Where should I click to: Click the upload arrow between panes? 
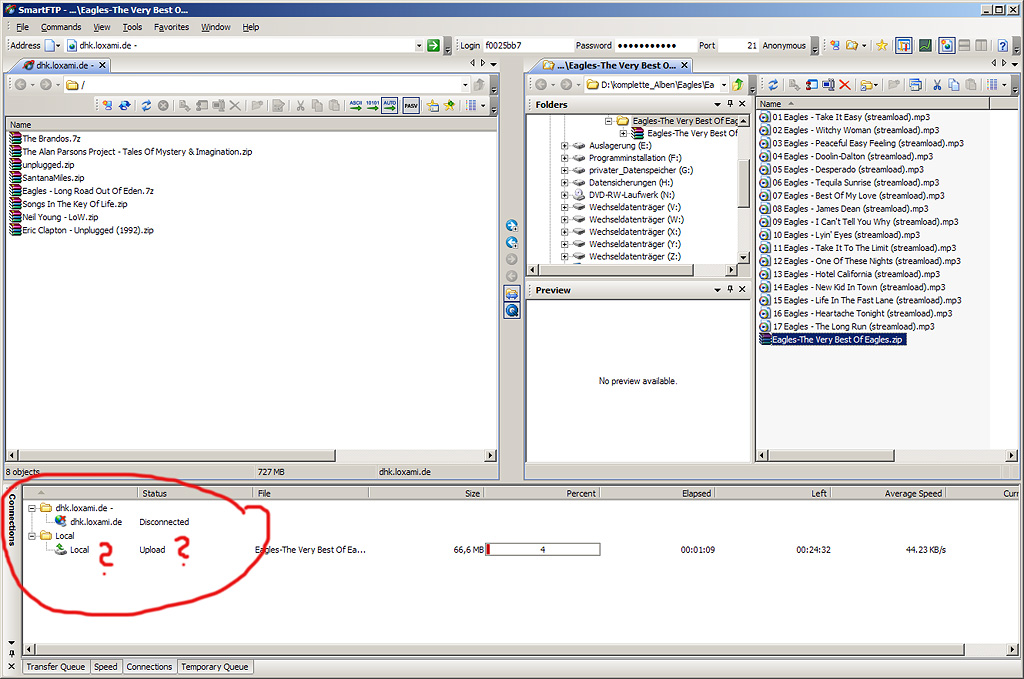click(x=512, y=225)
